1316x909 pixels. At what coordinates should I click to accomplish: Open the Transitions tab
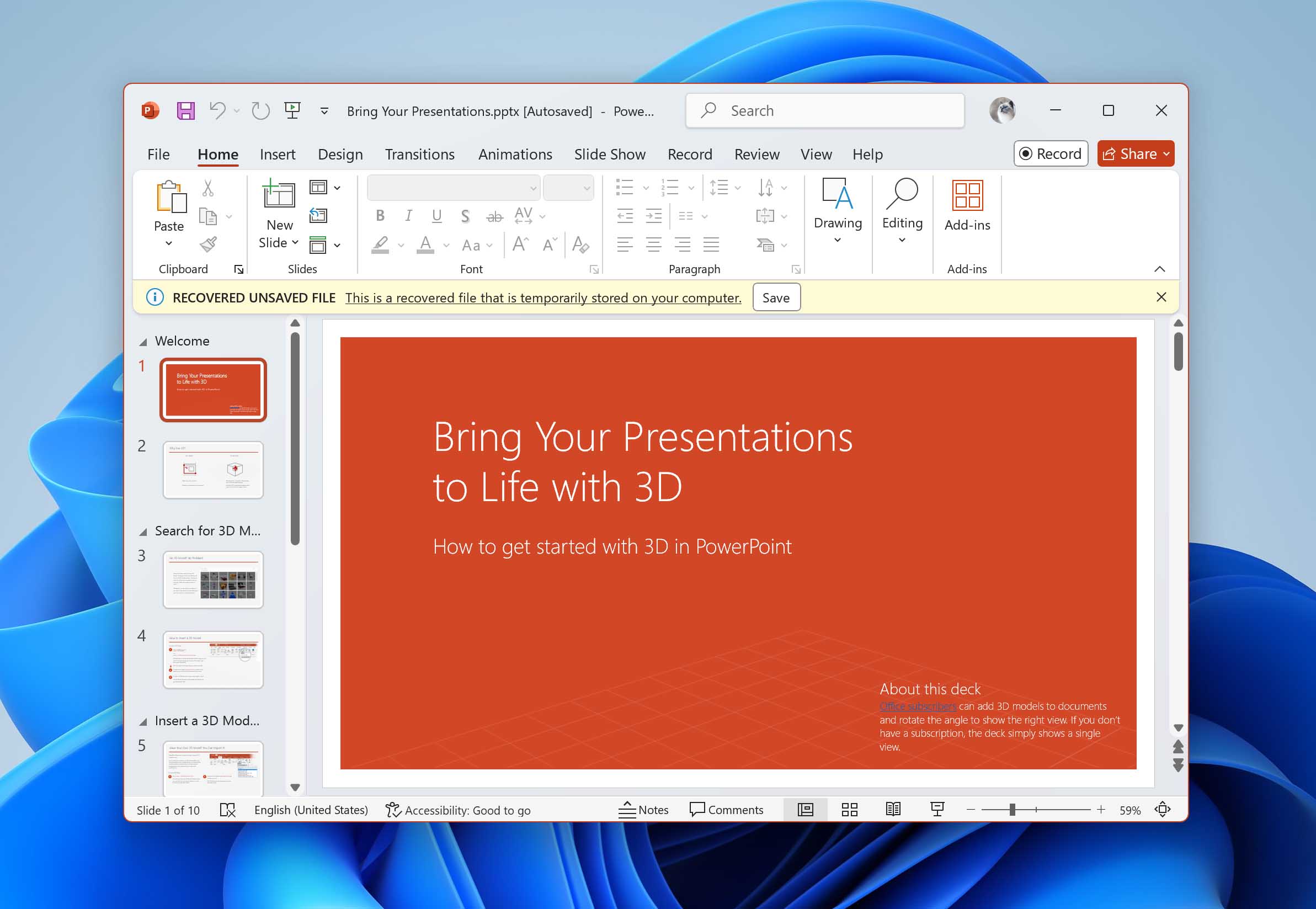(x=420, y=155)
